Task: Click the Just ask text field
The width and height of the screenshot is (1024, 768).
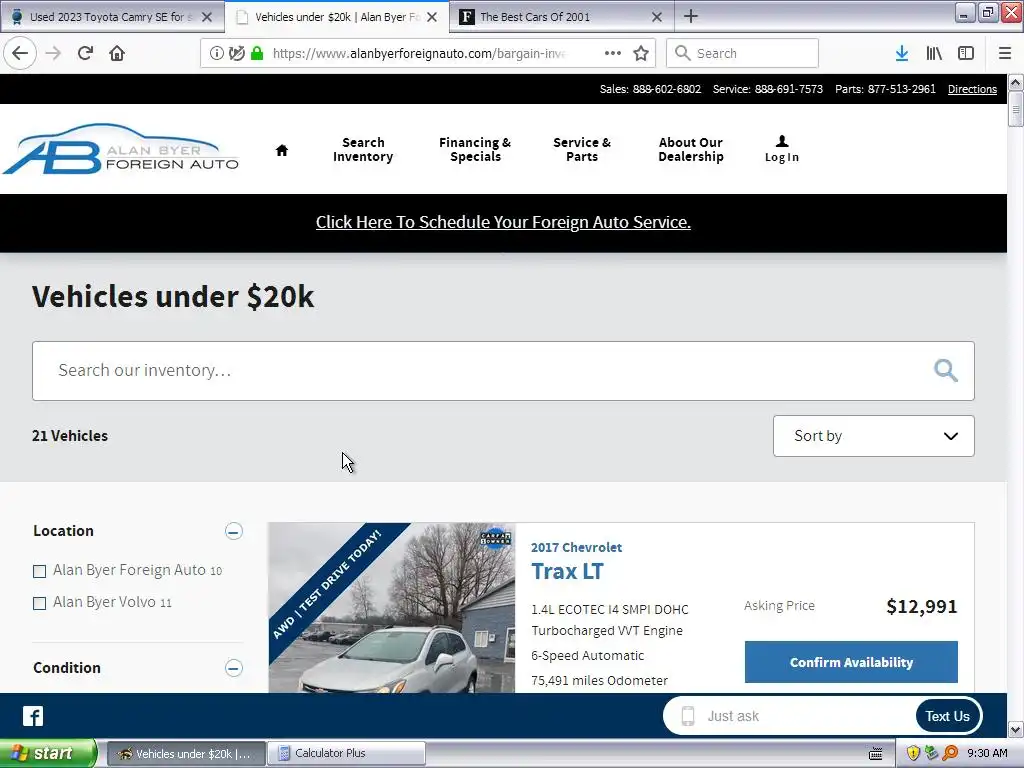Action: click(807, 716)
